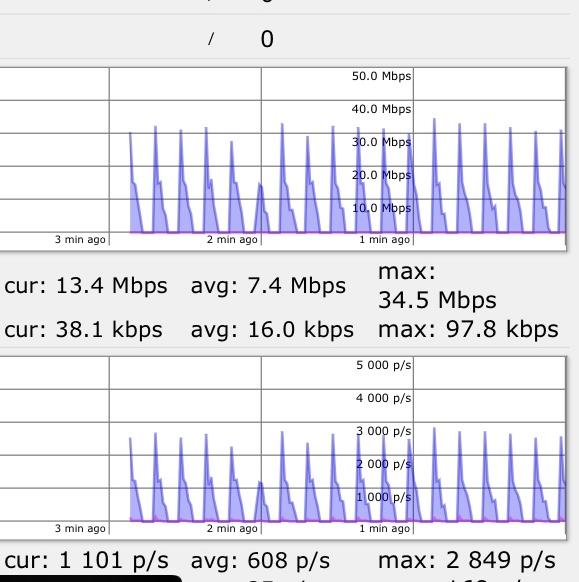Select the 3 000 p/s axis label
This screenshot has height=582, width=579.
tap(383, 431)
